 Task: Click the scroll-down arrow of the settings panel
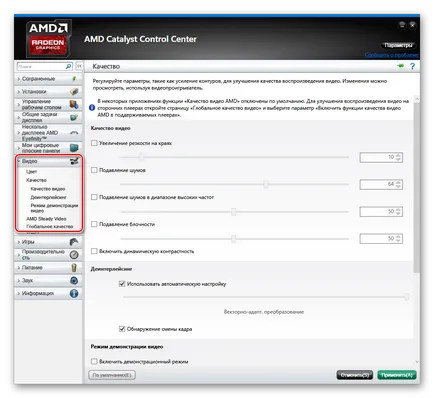click(417, 362)
